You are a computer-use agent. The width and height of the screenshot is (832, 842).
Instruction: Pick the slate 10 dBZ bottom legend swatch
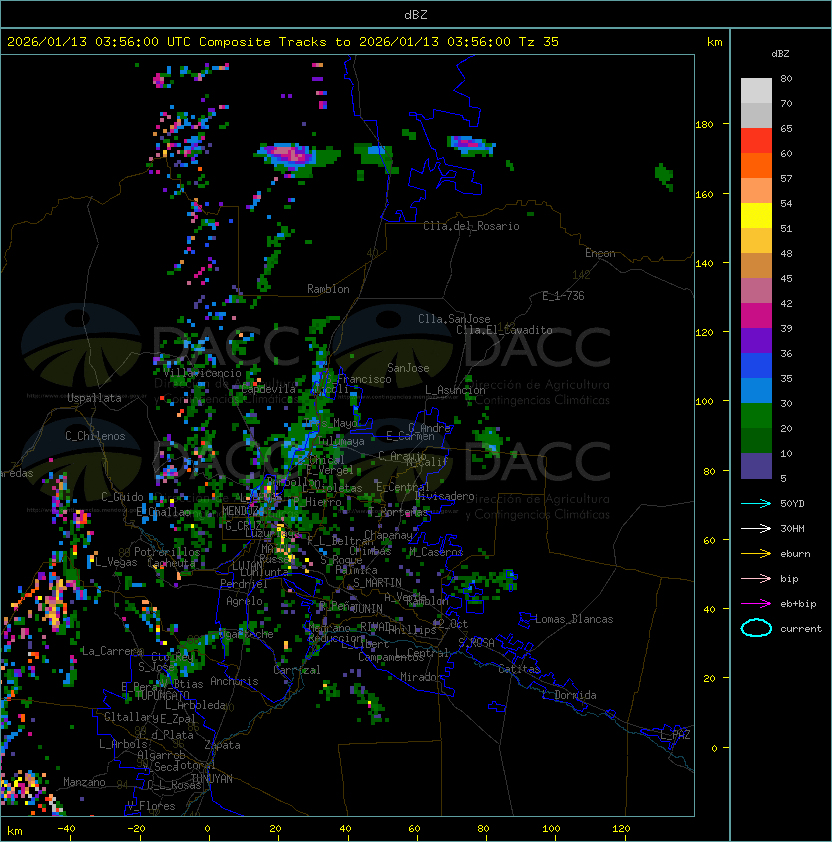pyautogui.click(x=756, y=466)
